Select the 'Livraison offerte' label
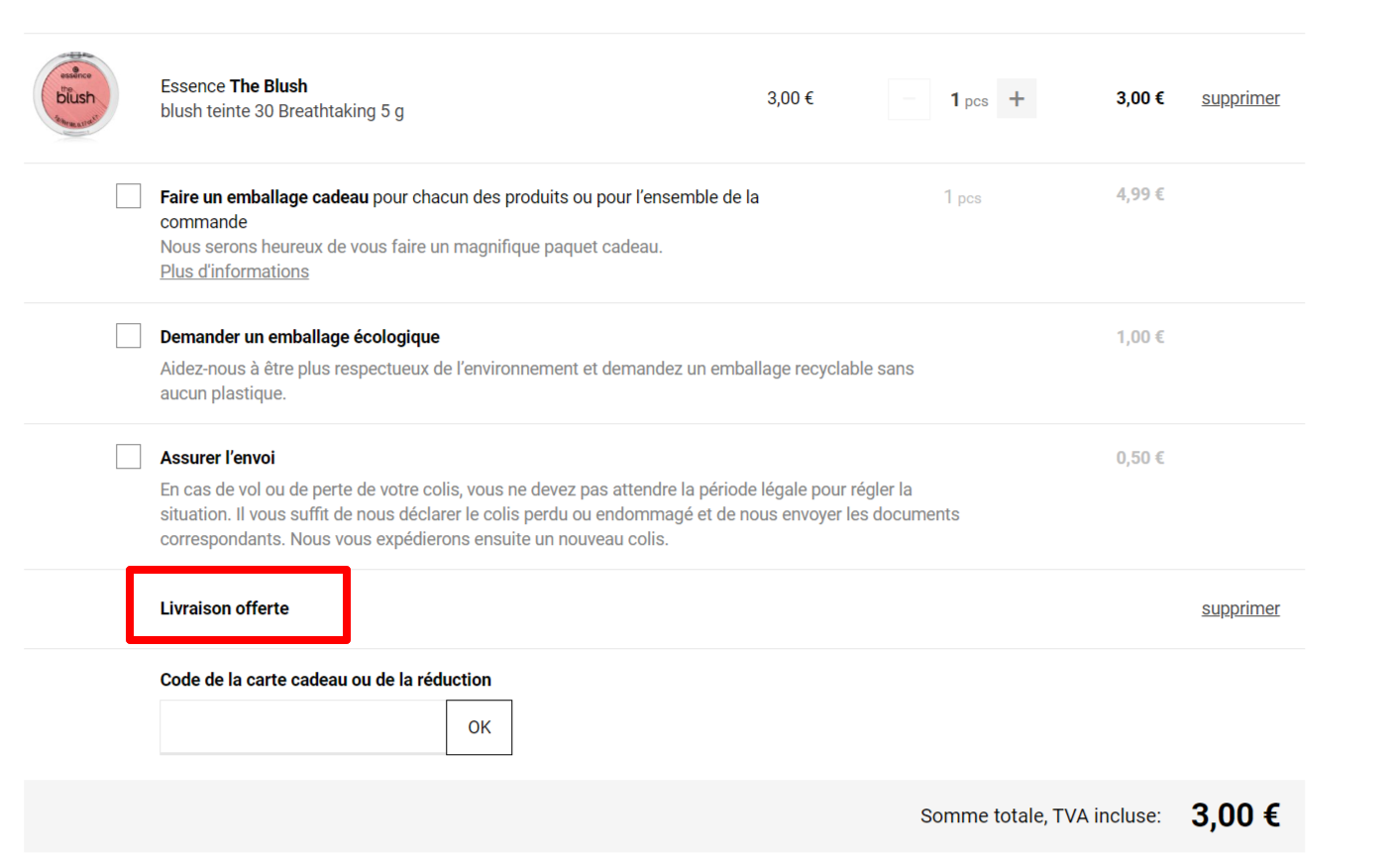The image size is (1399, 868). pos(225,608)
